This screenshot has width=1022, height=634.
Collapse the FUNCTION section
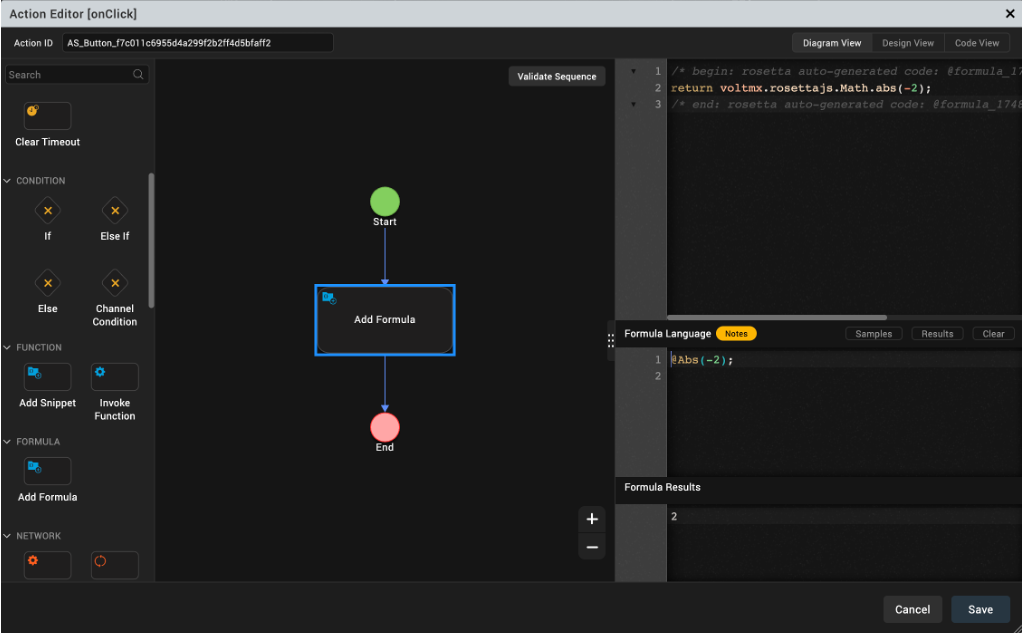7,347
